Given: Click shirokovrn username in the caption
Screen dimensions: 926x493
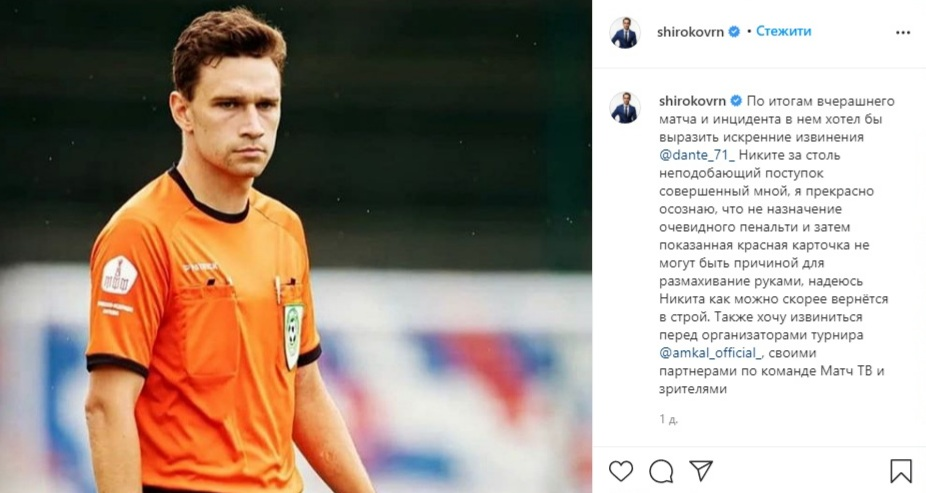Looking at the screenshot, I should (693, 101).
